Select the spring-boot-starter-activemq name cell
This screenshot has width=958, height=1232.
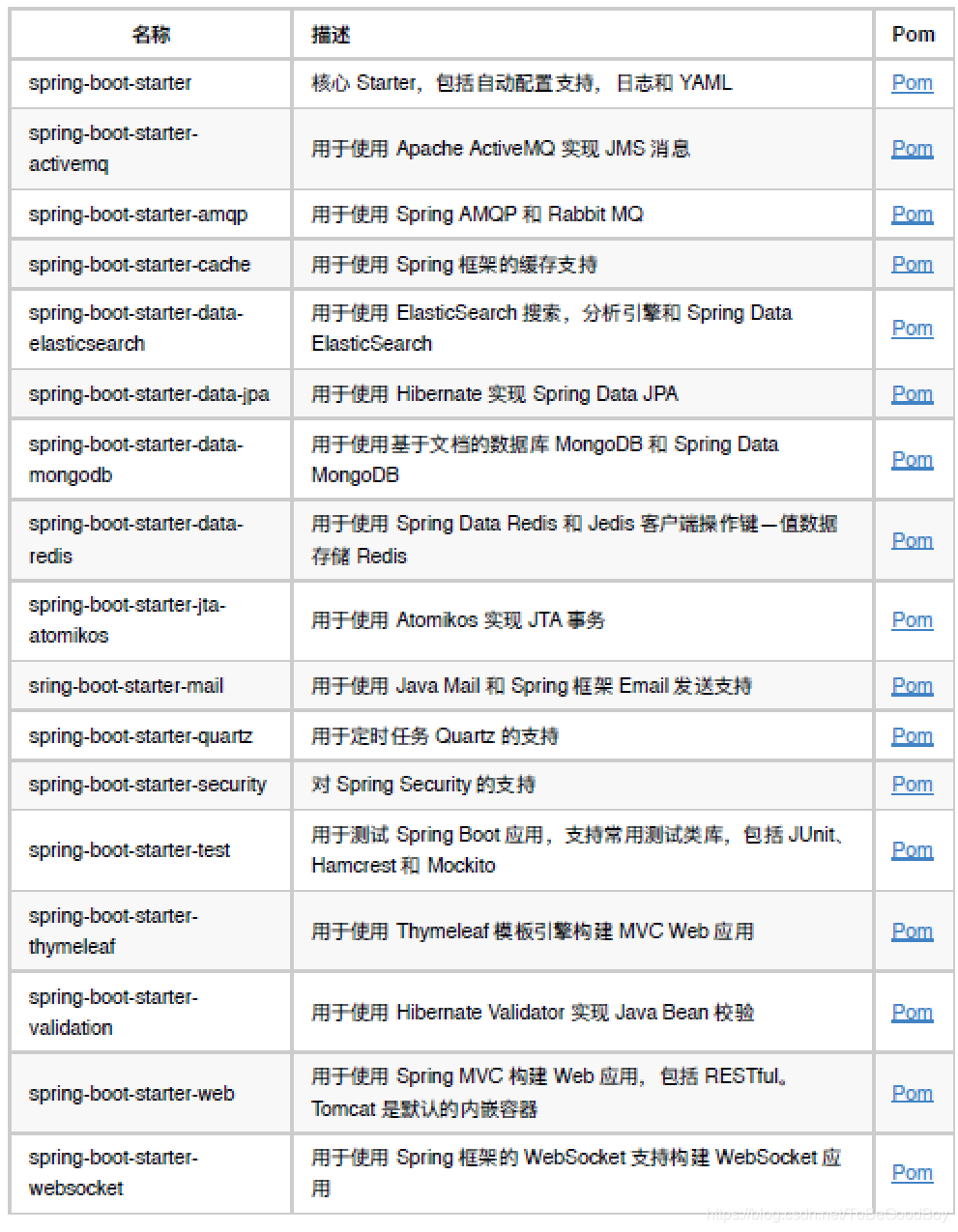pos(151,149)
